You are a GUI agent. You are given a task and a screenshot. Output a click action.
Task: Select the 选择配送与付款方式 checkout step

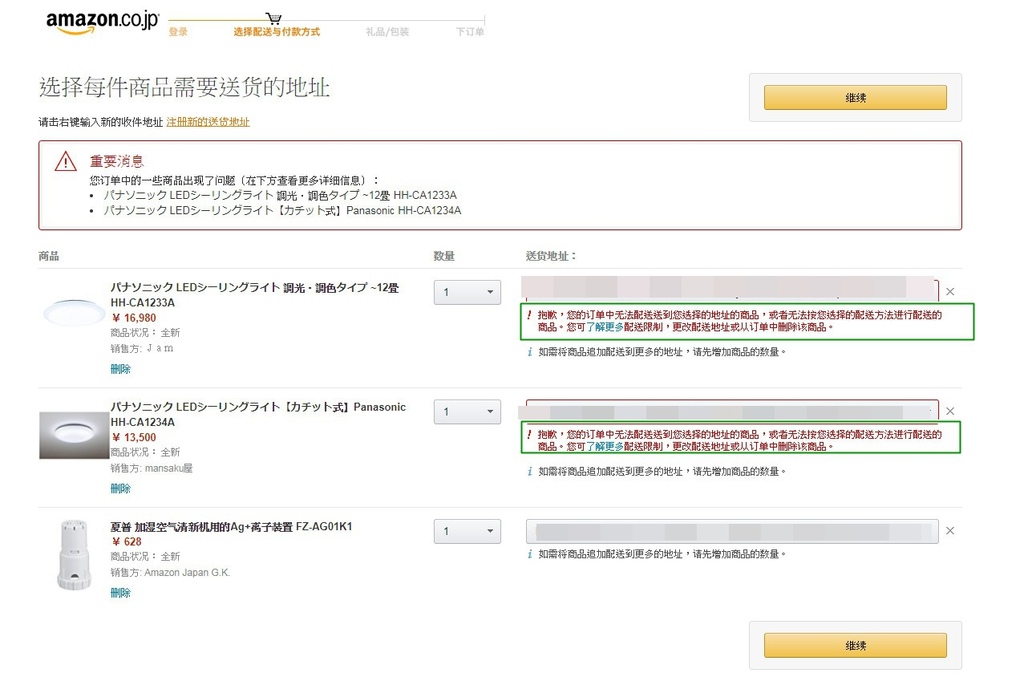[276, 32]
